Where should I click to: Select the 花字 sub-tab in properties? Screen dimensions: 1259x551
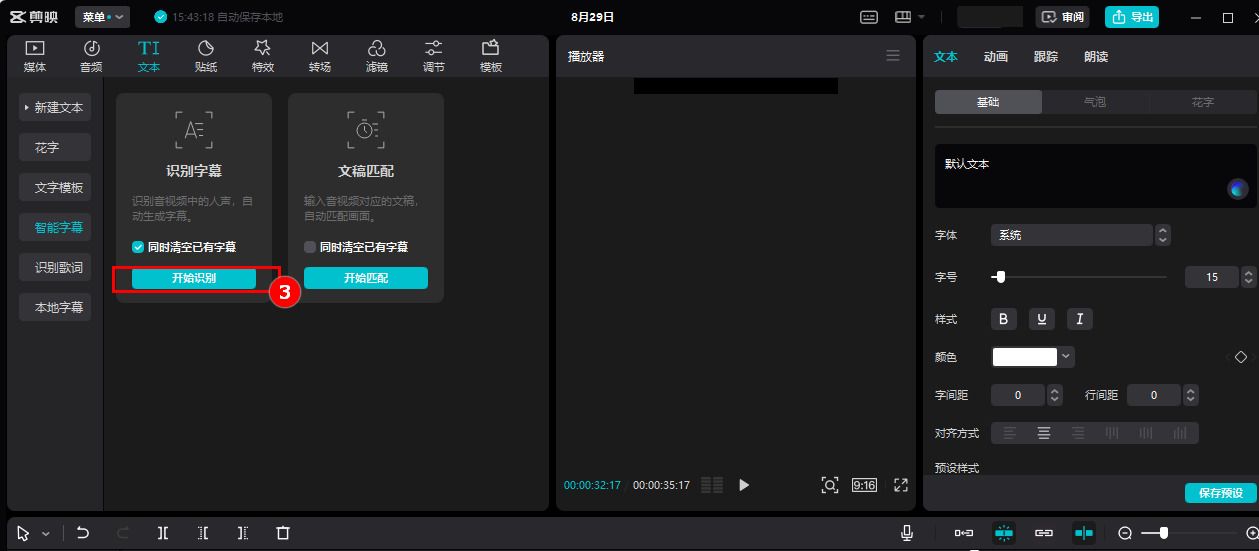coord(1203,102)
